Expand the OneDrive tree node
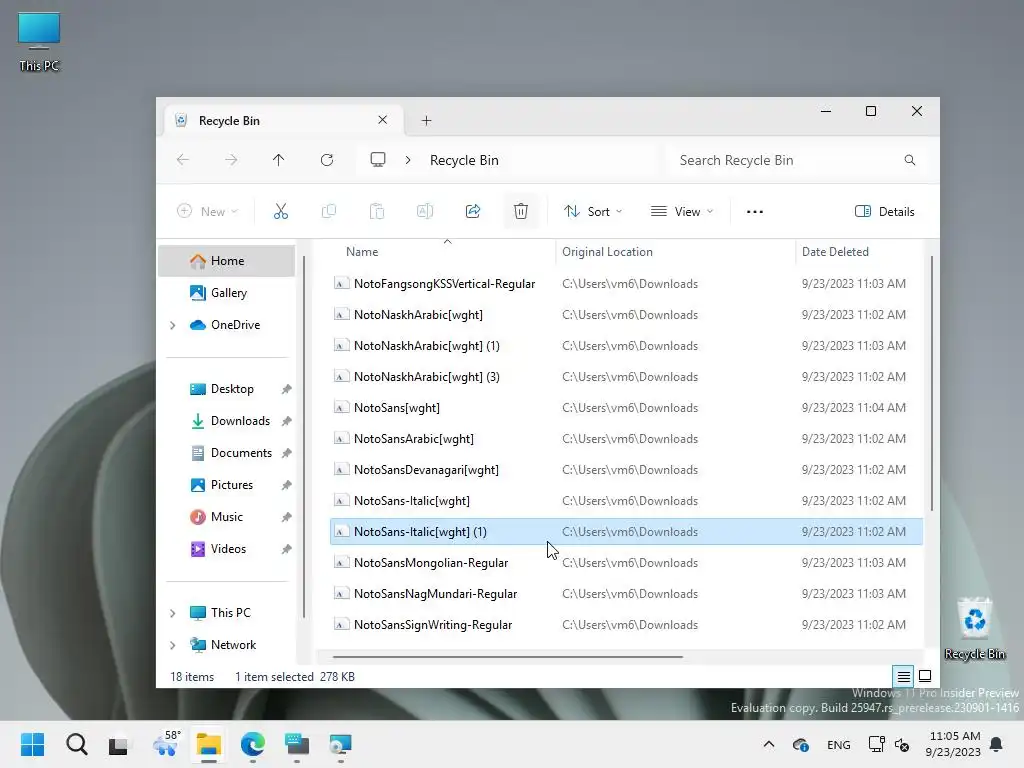This screenshot has width=1024, height=768. click(172, 325)
